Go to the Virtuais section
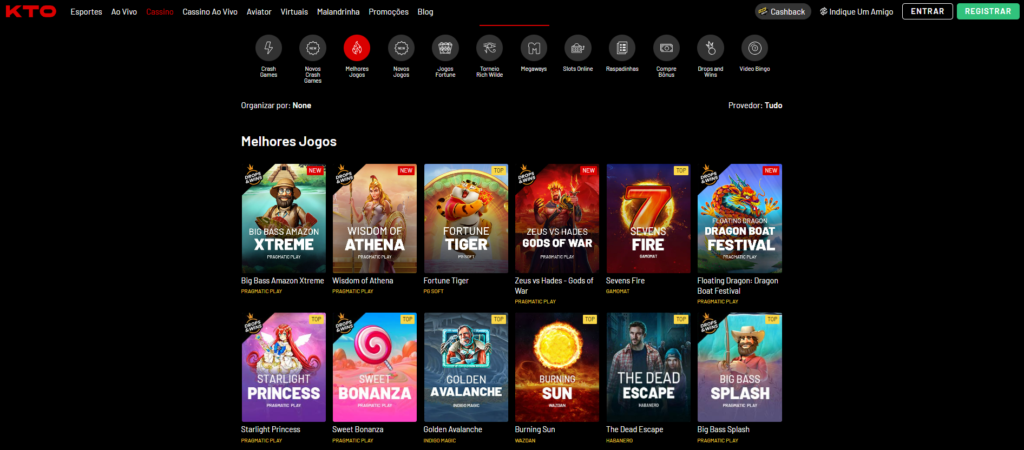The height and width of the screenshot is (450, 1024). (295, 12)
